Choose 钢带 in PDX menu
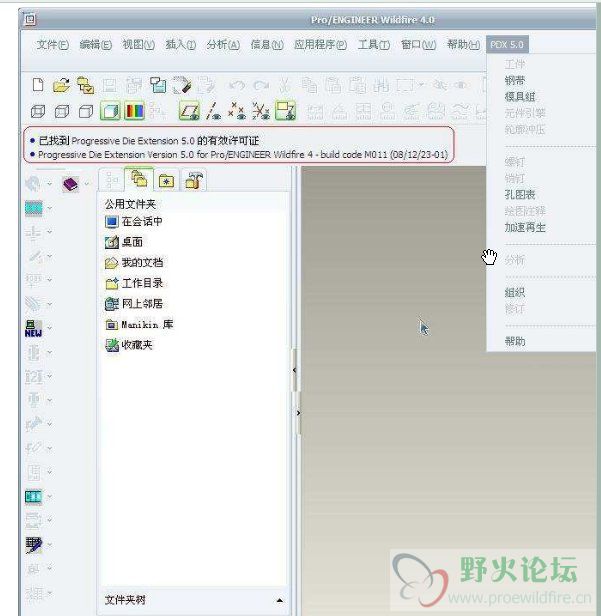This screenshot has width=601, height=616. pyautogui.click(x=515, y=81)
